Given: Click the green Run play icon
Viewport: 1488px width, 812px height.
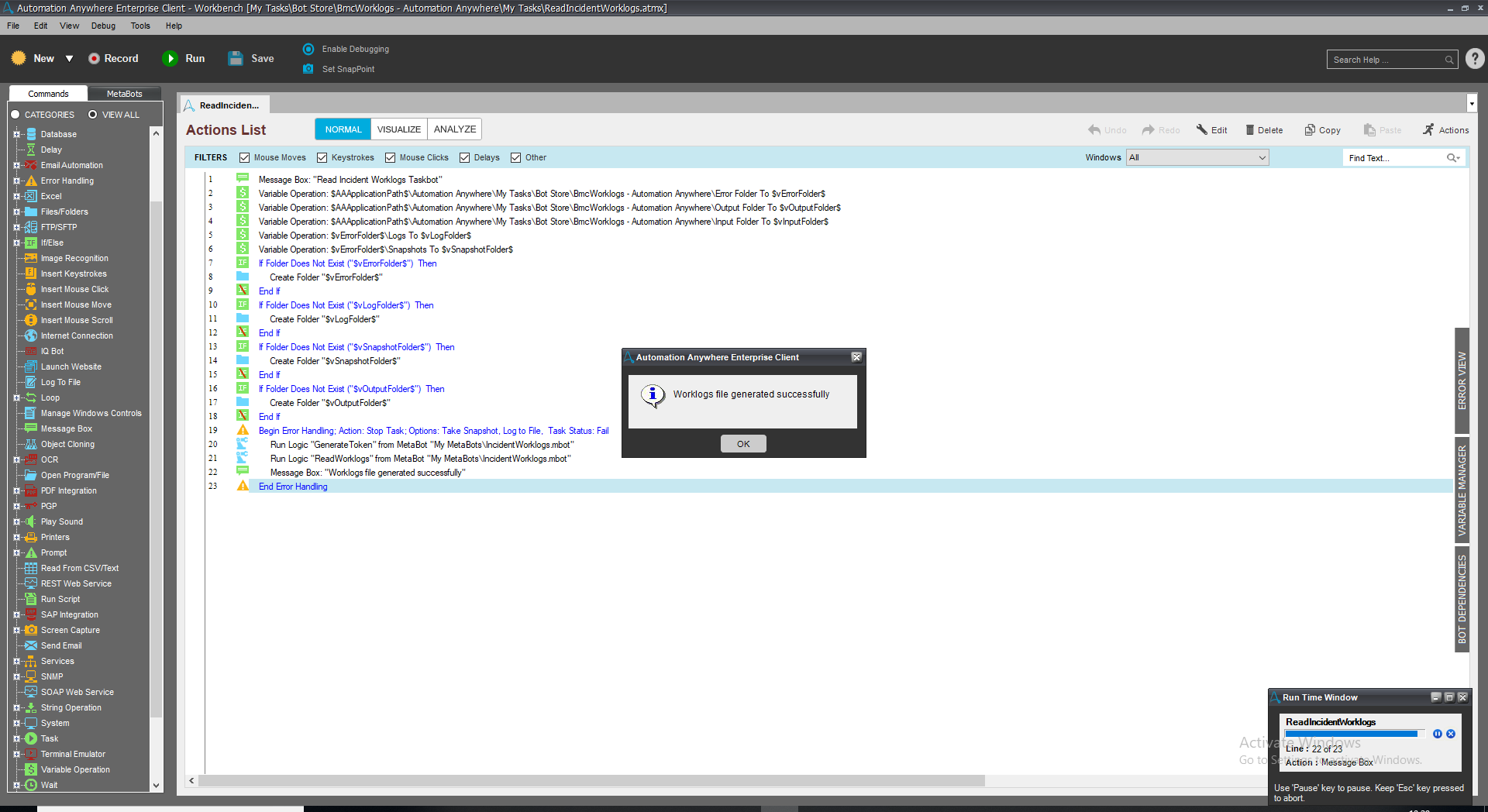Looking at the screenshot, I should pyautogui.click(x=170, y=59).
